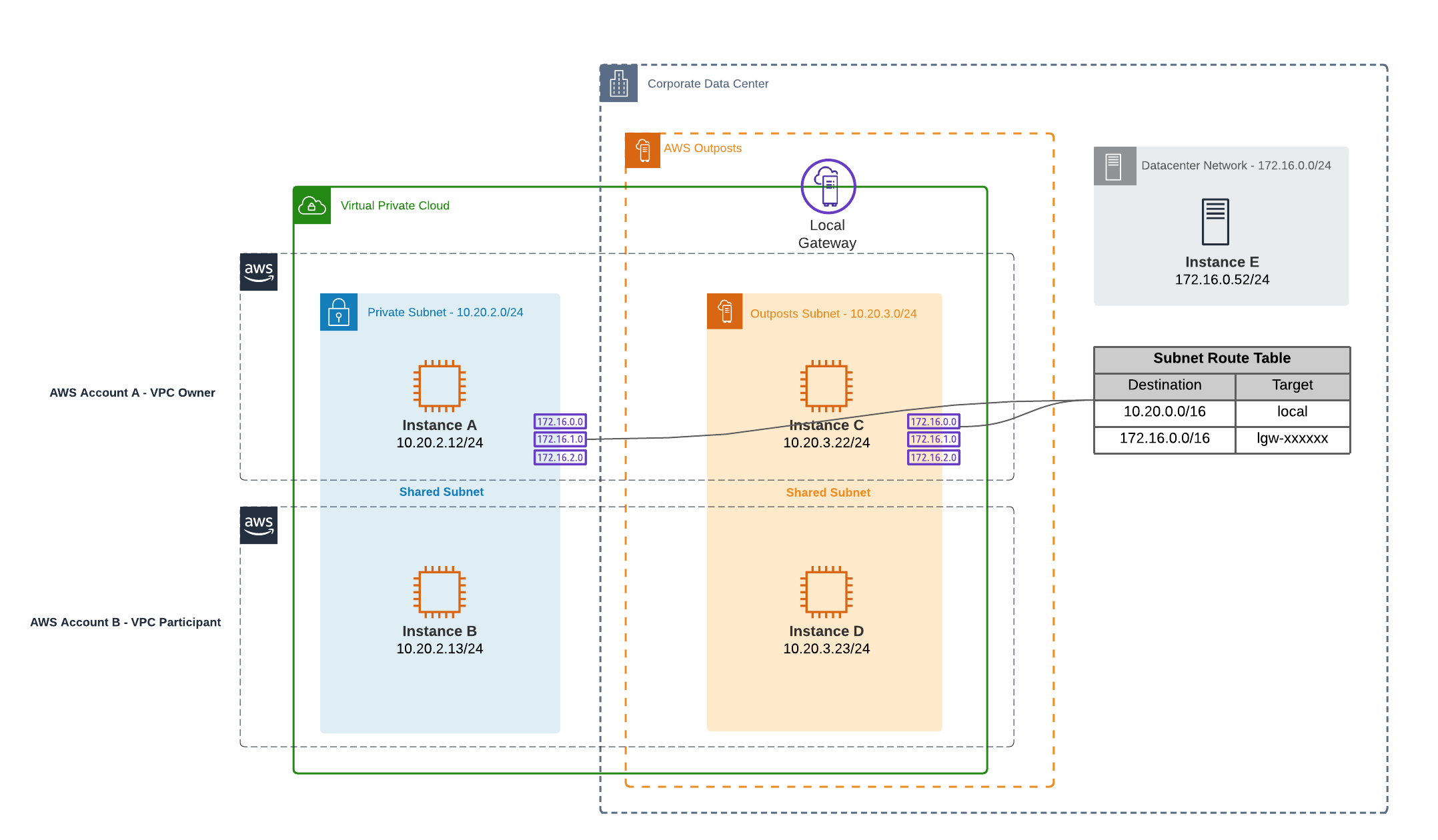The image size is (1438, 840).
Task: Click the 172.16.1.0 tag beside Instance C
Action: [934, 439]
